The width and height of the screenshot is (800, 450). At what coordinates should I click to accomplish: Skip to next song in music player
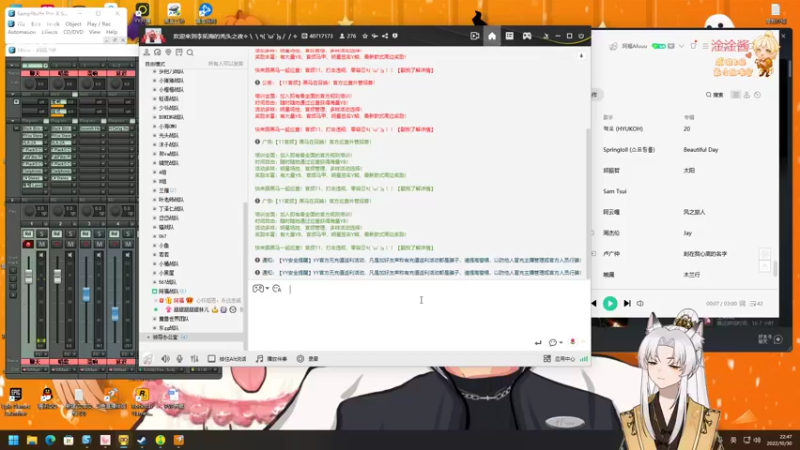point(627,304)
